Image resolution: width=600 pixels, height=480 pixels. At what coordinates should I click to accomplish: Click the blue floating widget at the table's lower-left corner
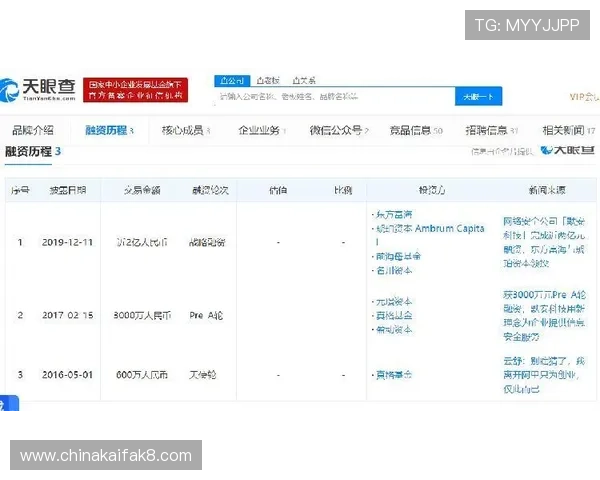click(9, 403)
